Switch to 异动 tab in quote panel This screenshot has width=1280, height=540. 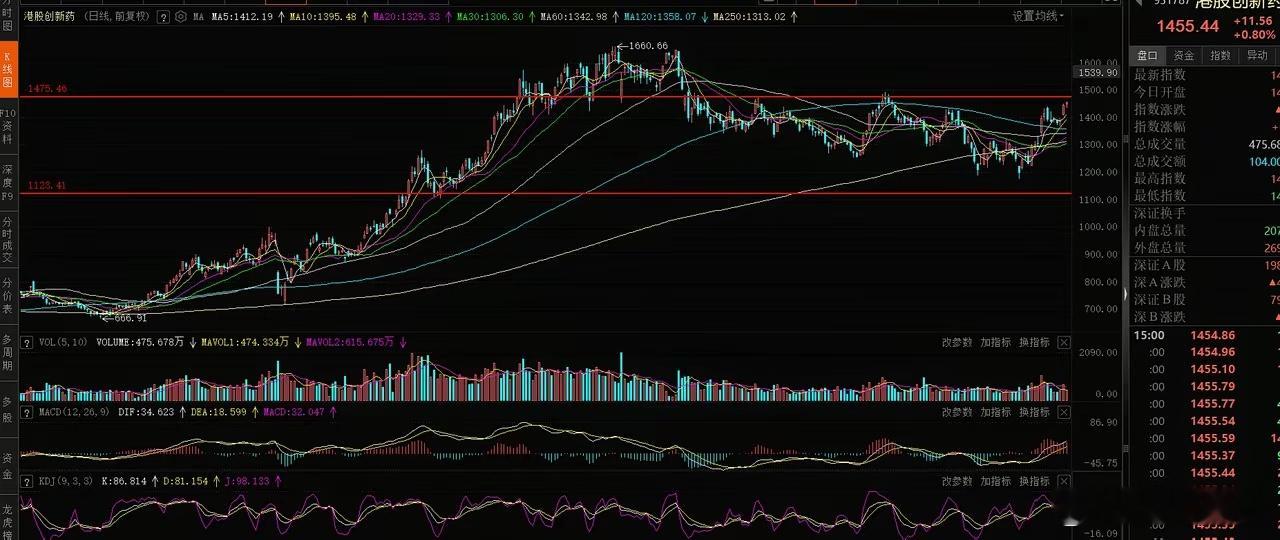coord(1257,56)
